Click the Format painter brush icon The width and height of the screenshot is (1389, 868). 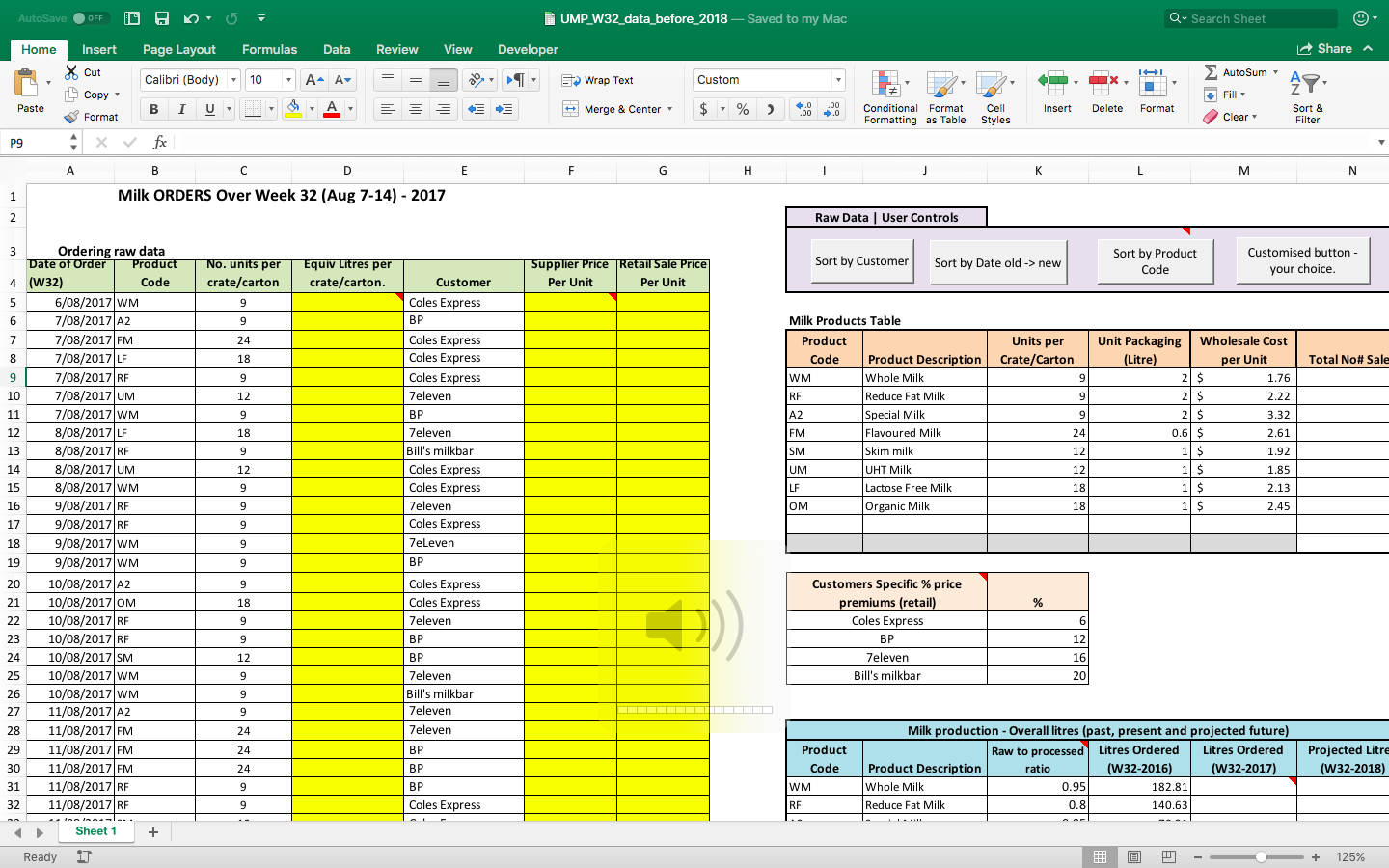tap(71, 117)
